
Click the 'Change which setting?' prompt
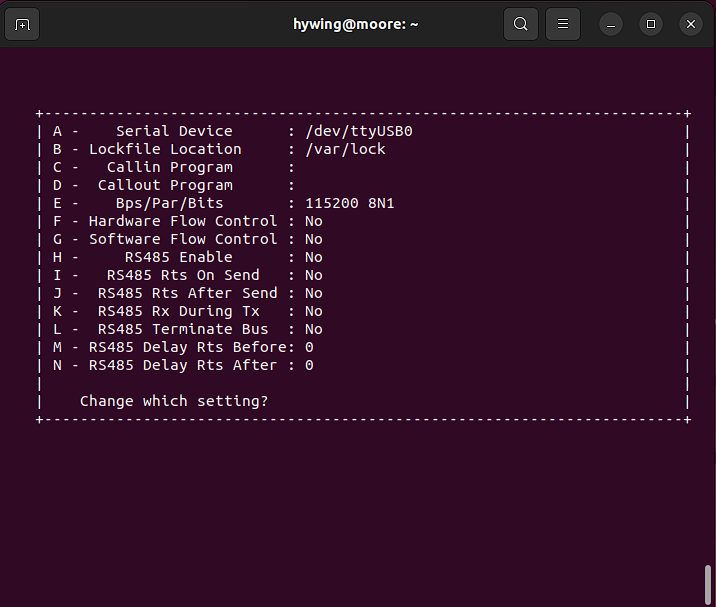tap(174, 401)
